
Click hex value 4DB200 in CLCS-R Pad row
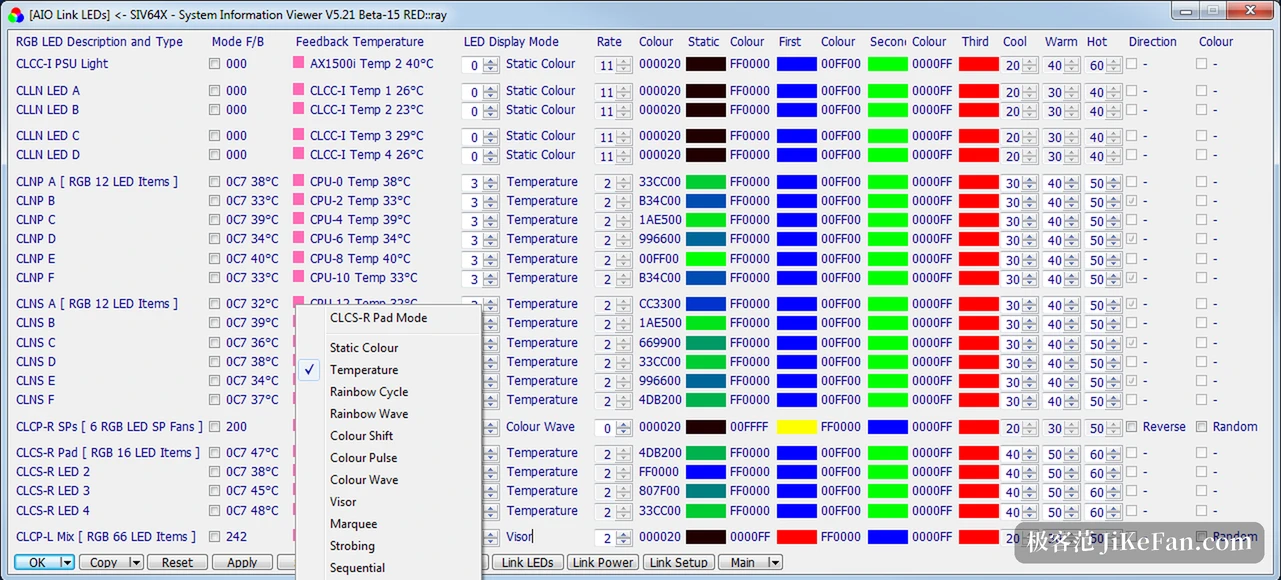pos(660,453)
